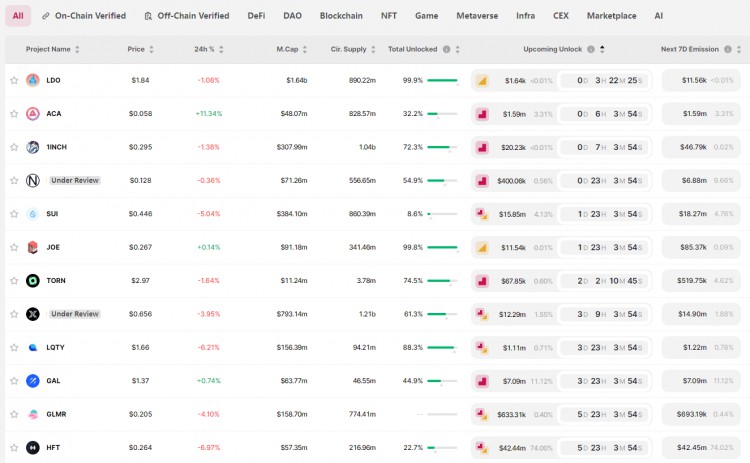Click the SUI token logo
Screen dimensions: 750x463
33,214
